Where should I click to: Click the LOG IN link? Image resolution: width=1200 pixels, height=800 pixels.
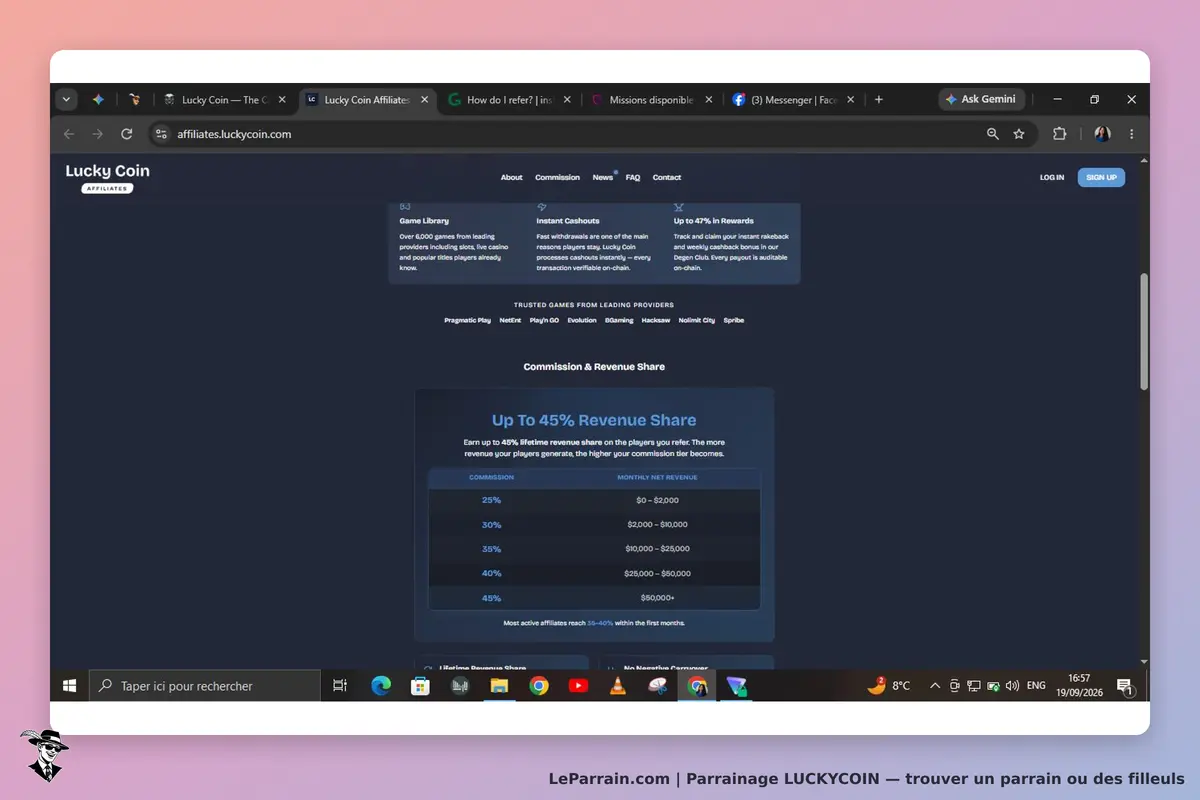pos(1052,177)
